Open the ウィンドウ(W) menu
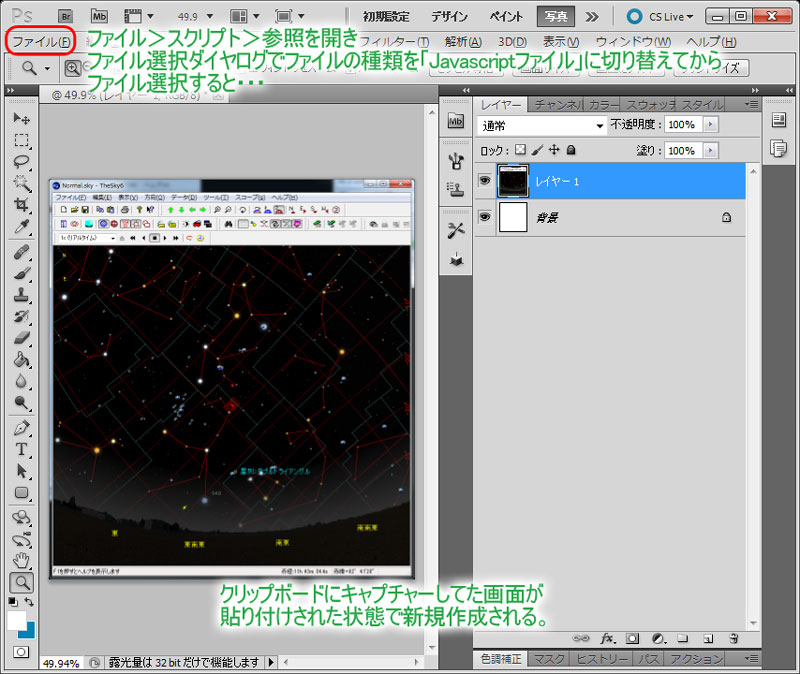Viewport: 800px width, 674px height. click(633, 41)
